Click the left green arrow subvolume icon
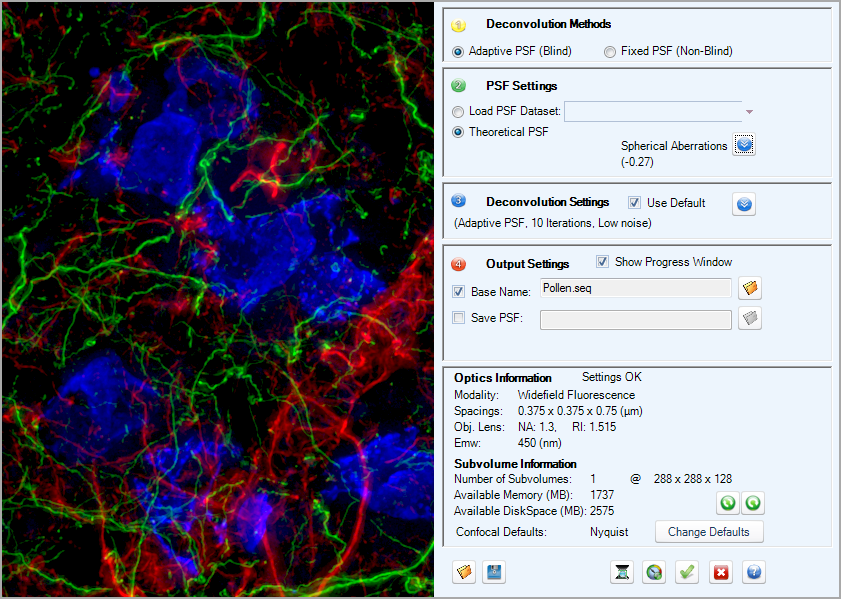Viewport: 841px width, 599px height. (x=727, y=503)
